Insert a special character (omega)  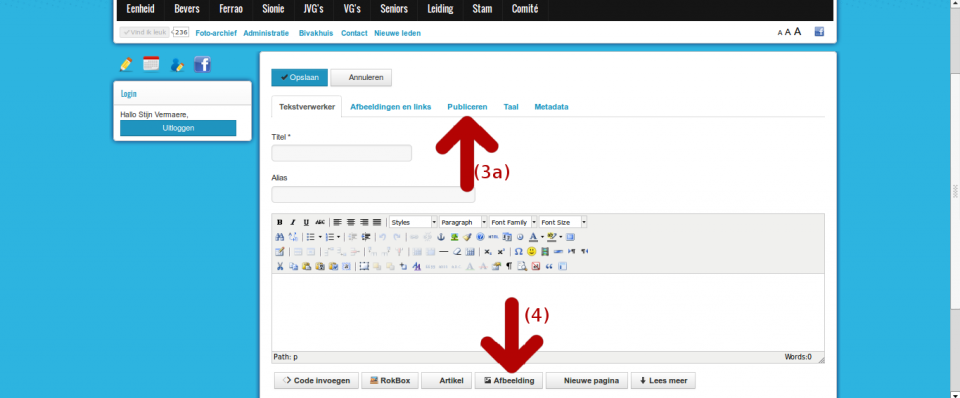[518, 252]
